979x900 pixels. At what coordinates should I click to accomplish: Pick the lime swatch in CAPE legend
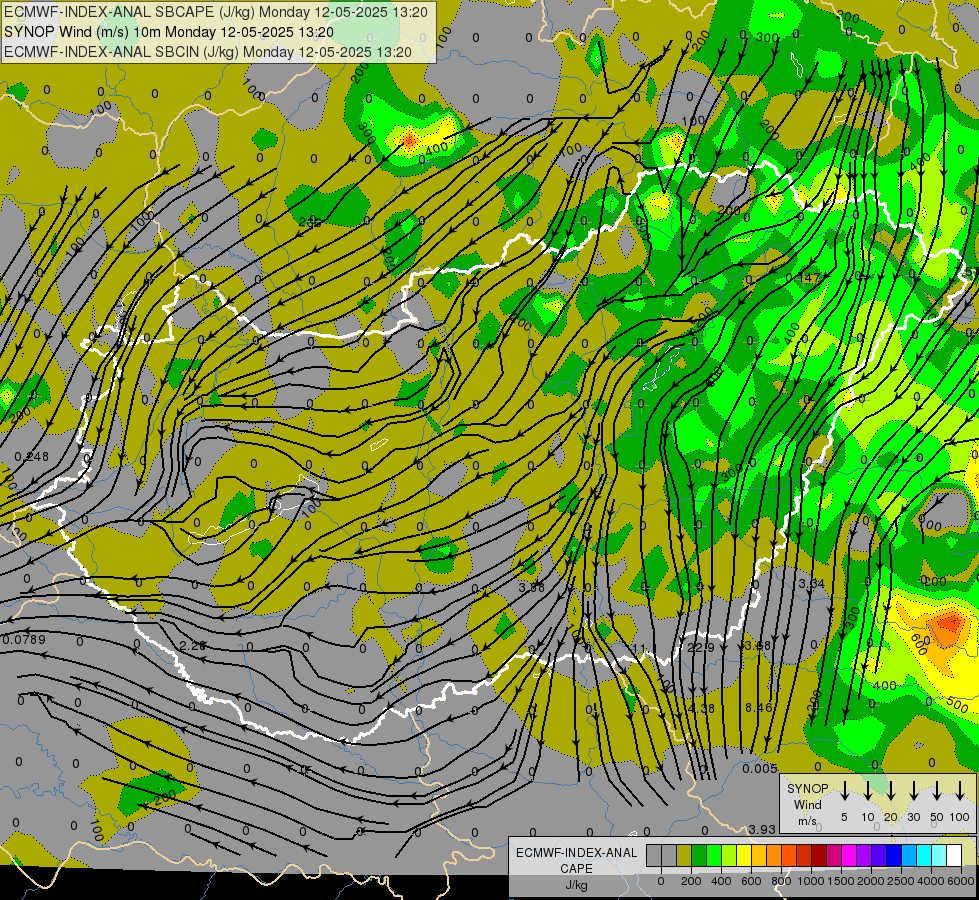[729, 855]
